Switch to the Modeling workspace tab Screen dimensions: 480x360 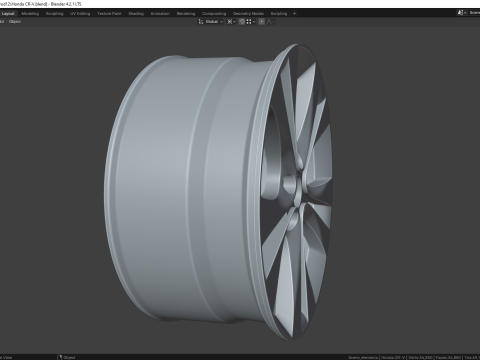(30, 14)
